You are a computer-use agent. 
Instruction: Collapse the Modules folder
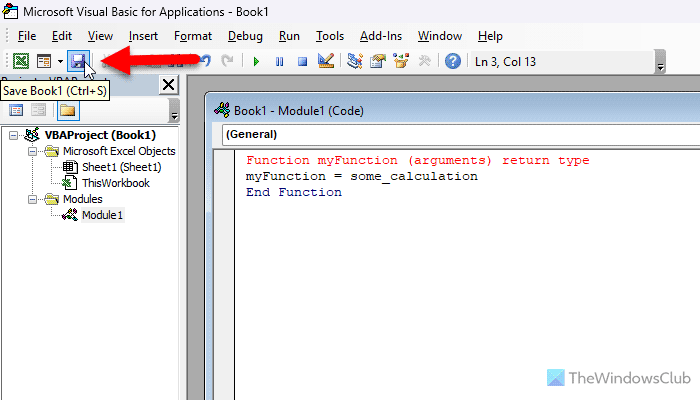(33, 199)
